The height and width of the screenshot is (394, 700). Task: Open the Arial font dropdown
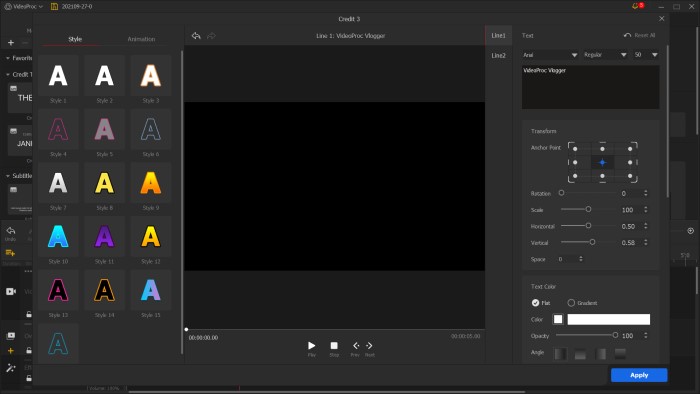[x=550, y=55]
